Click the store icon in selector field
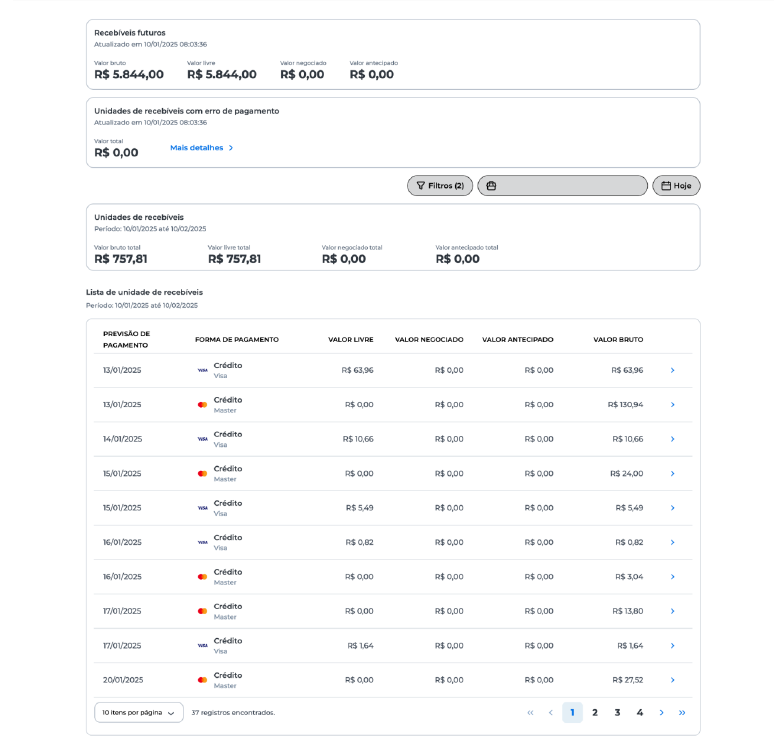 coord(491,186)
